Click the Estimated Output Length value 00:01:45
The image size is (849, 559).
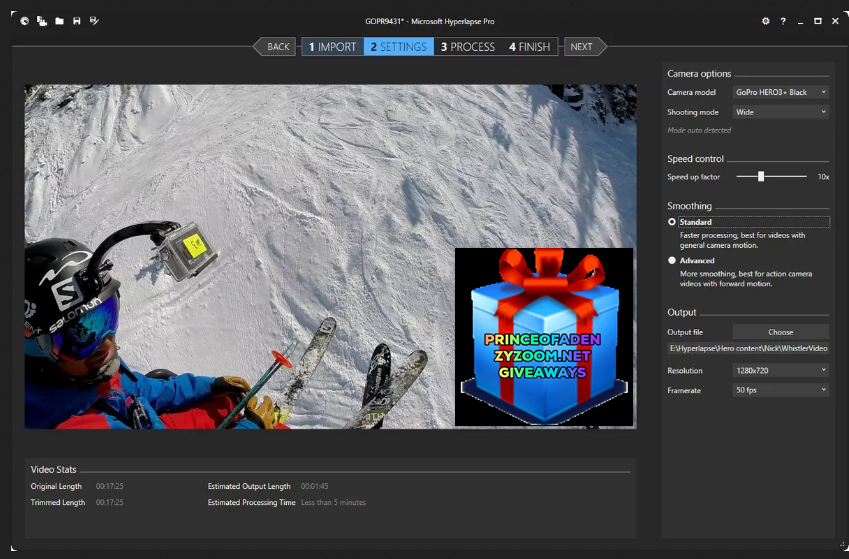[315, 486]
